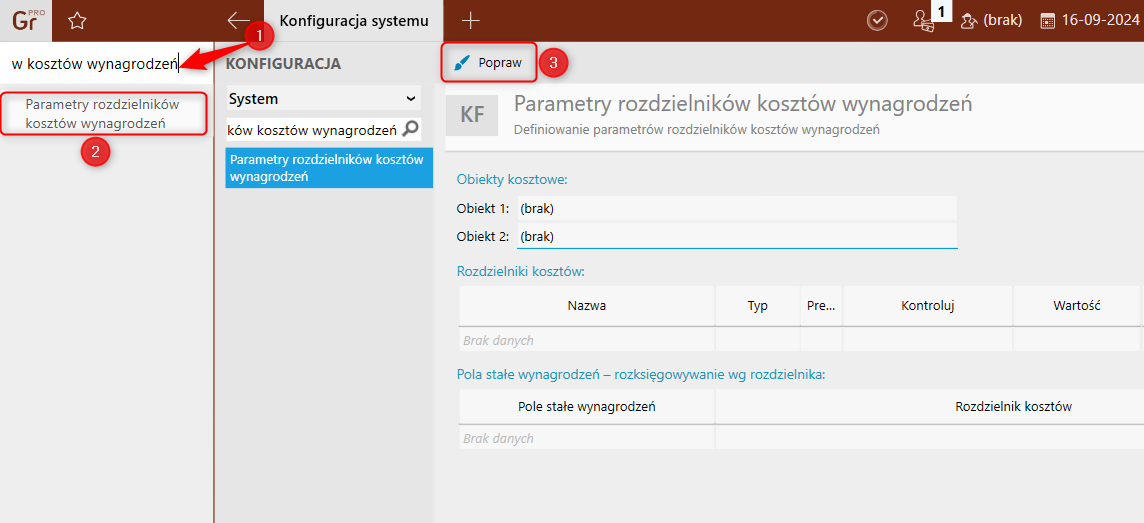Image resolution: width=1144 pixels, height=523 pixels.
Task: Open the Gr PRO application logo menu
Action: click(26, 20)
